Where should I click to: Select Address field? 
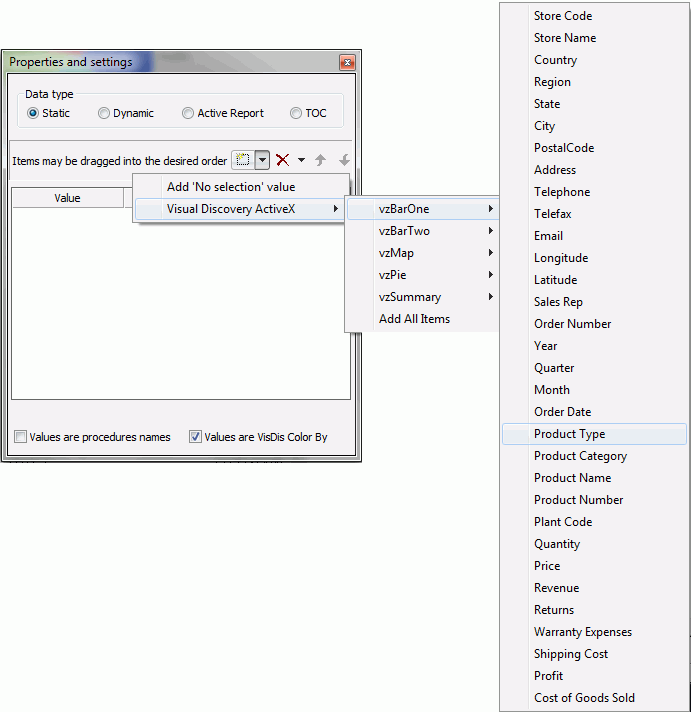594,170
